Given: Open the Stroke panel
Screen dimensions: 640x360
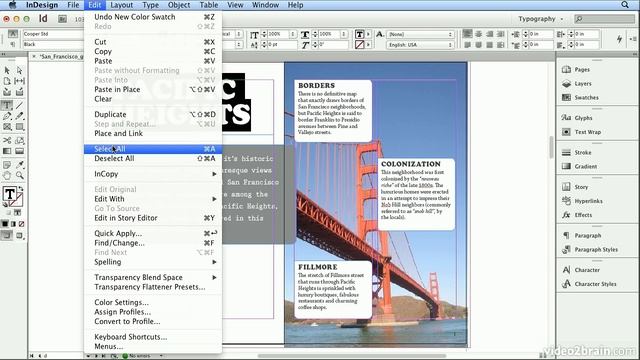Looking at the screenshot, I should pos(583,152).
